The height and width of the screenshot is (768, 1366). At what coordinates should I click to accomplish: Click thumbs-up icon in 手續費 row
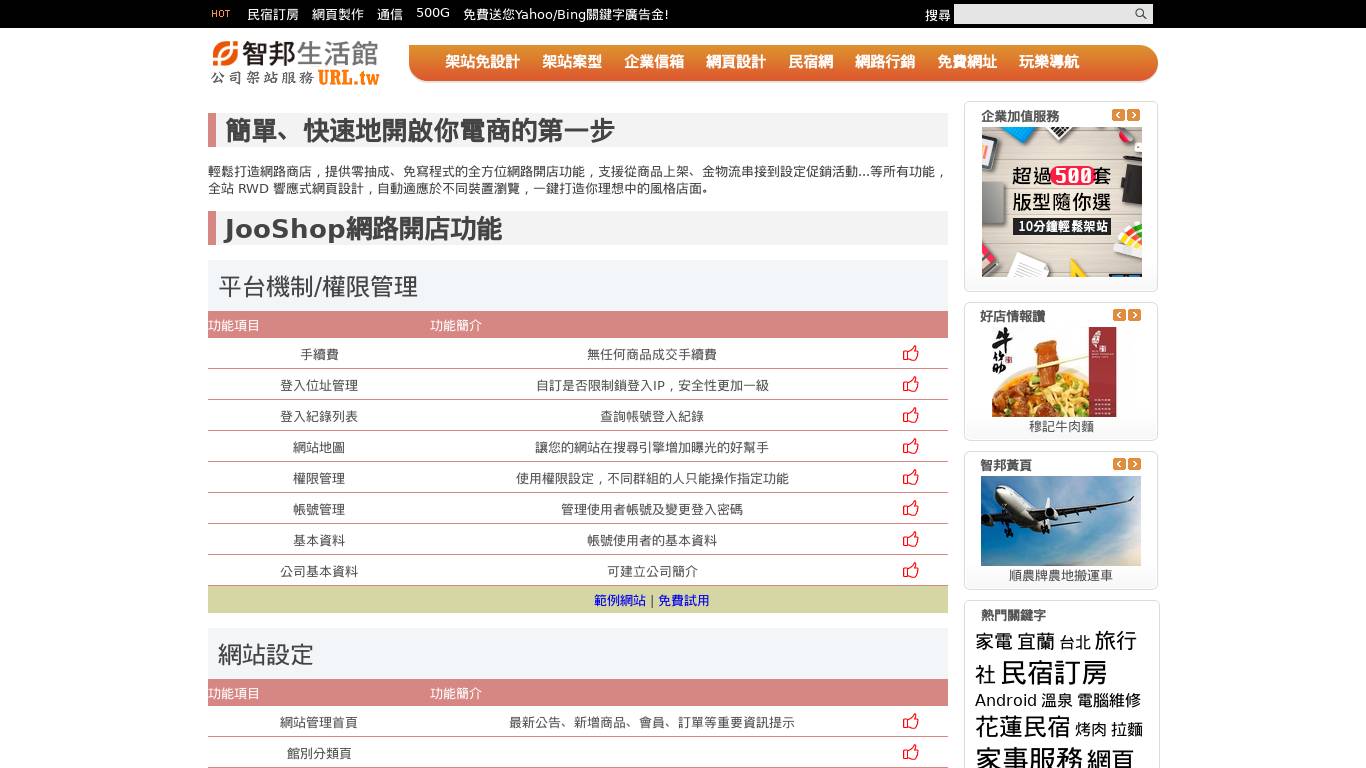pos(910,353)
